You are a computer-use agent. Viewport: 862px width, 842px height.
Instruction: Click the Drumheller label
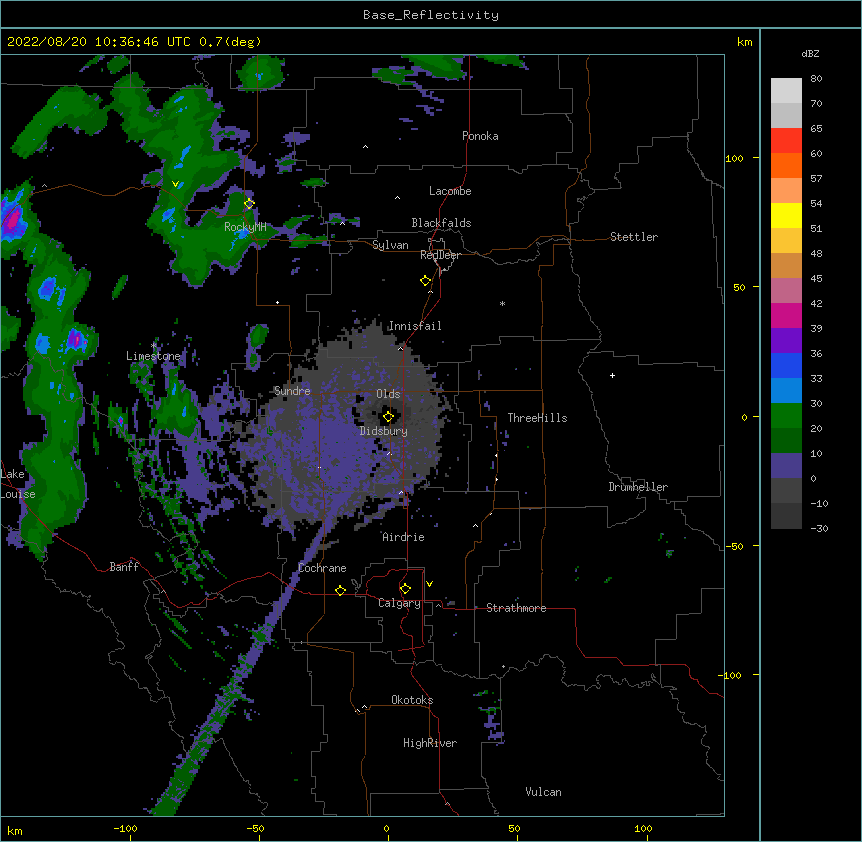(x=638, y=487)
